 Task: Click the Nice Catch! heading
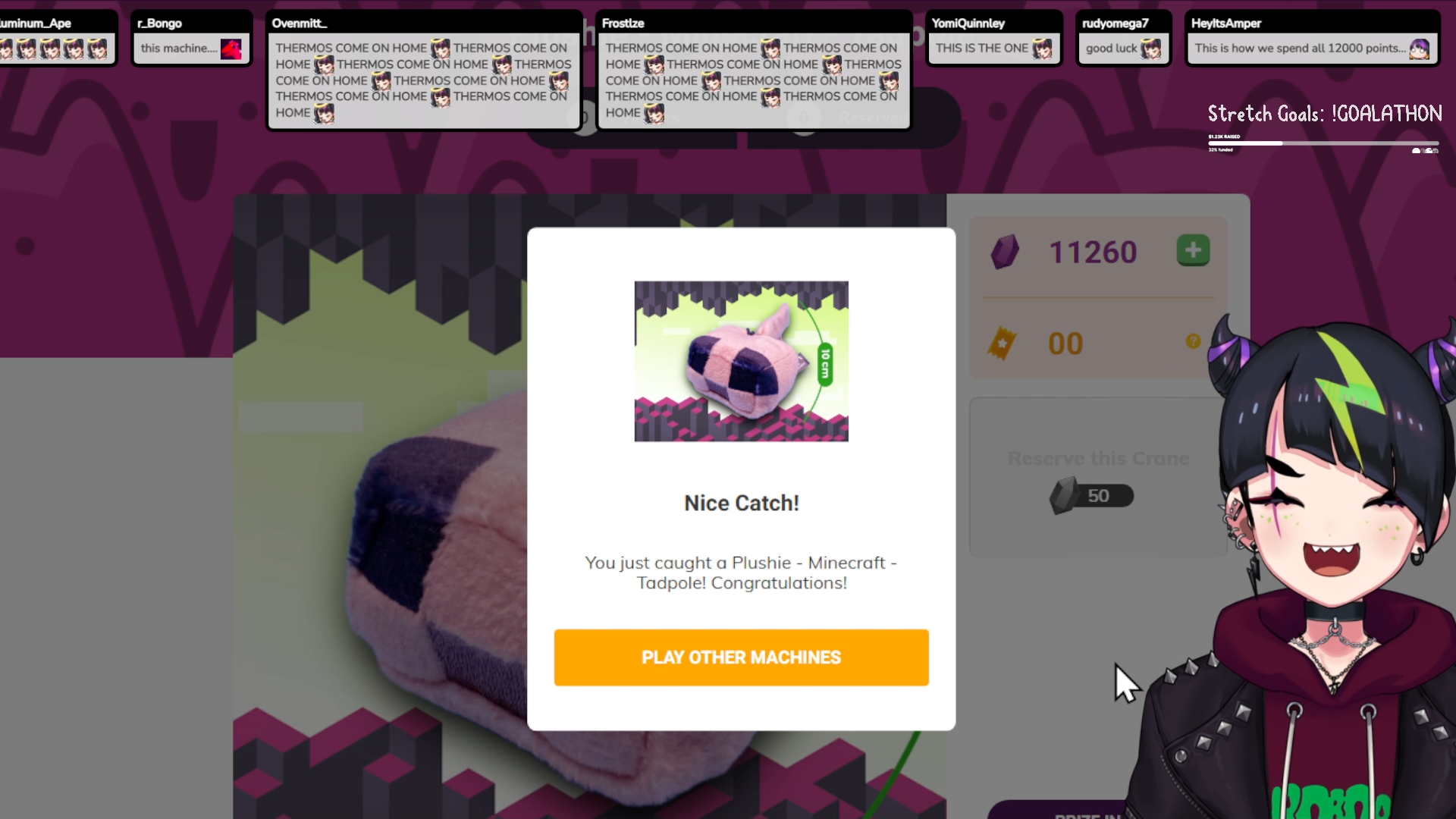(x=741, y=503)
